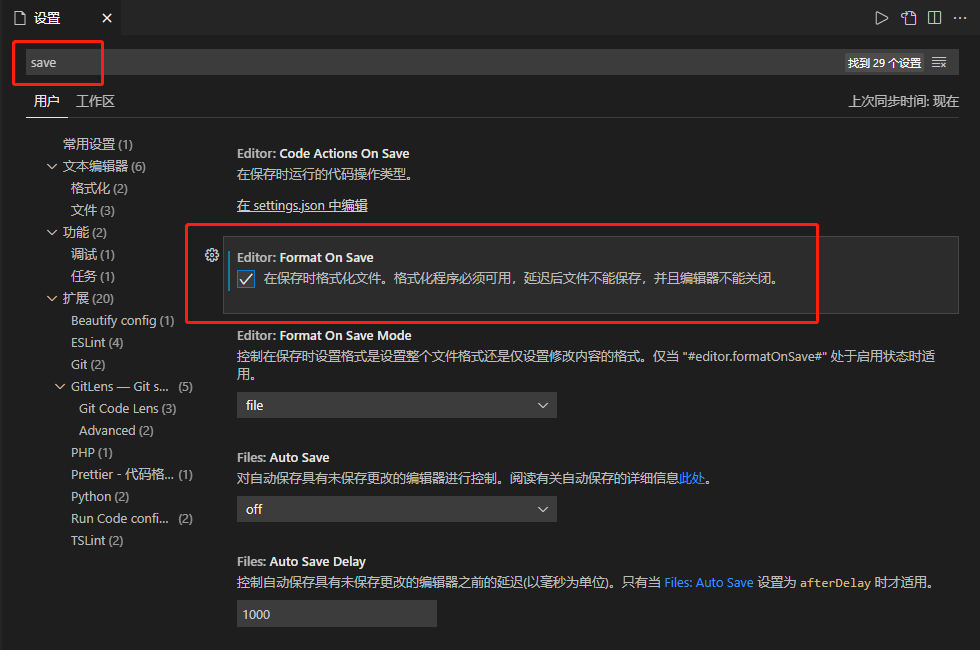
Task: Close the 设置 tab
Action: pyautogui.click(x=107, y=18)
